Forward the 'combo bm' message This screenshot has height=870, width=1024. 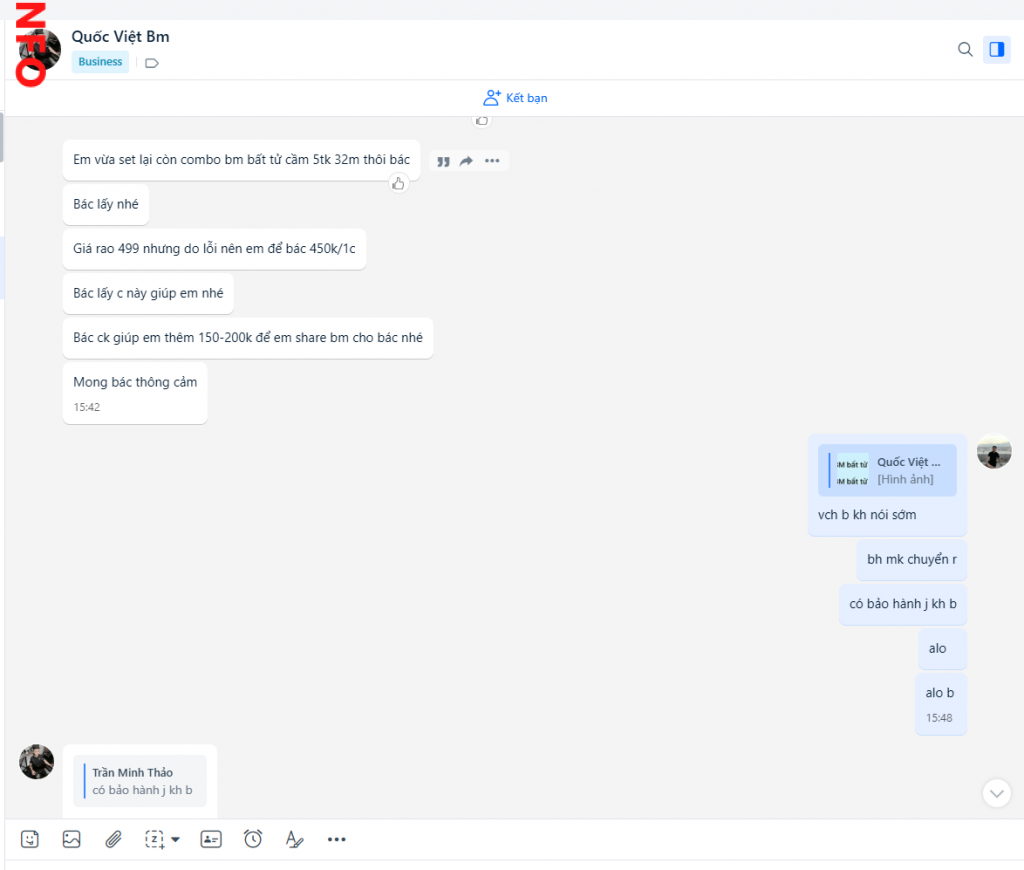tap(466, 161)
